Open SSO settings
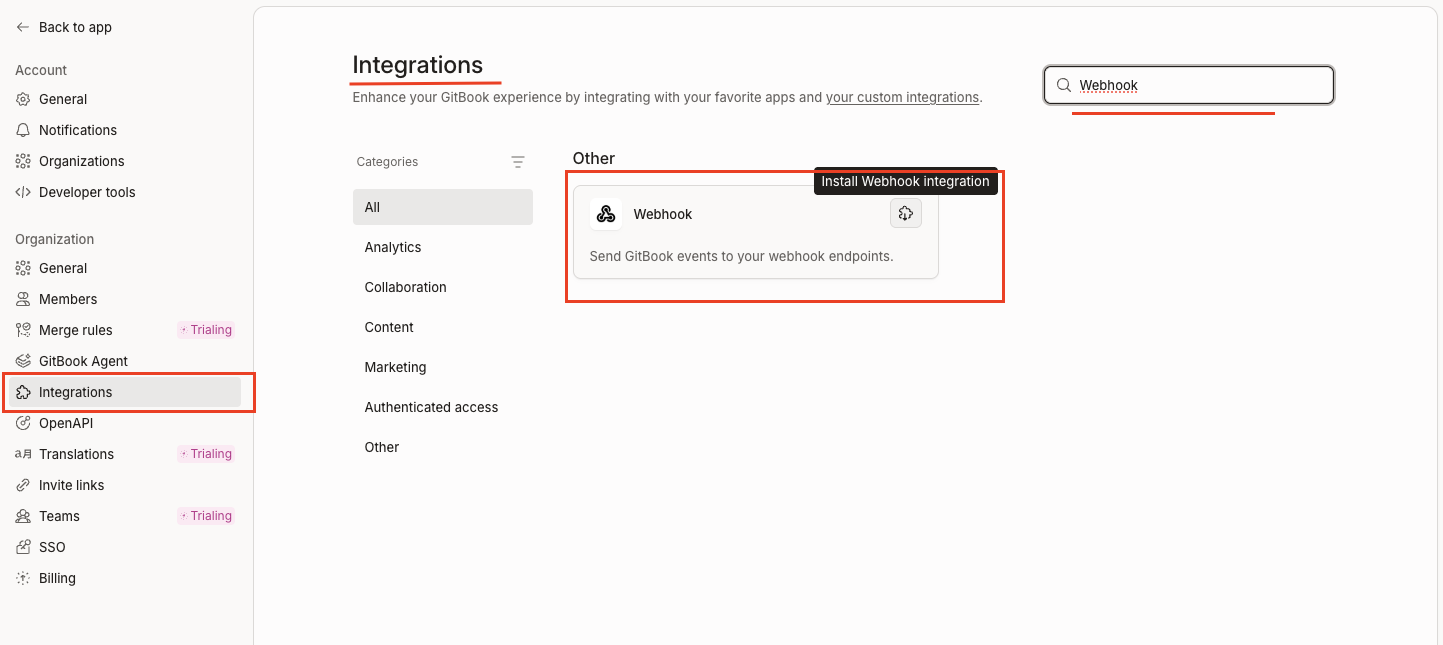 [125, 547]
